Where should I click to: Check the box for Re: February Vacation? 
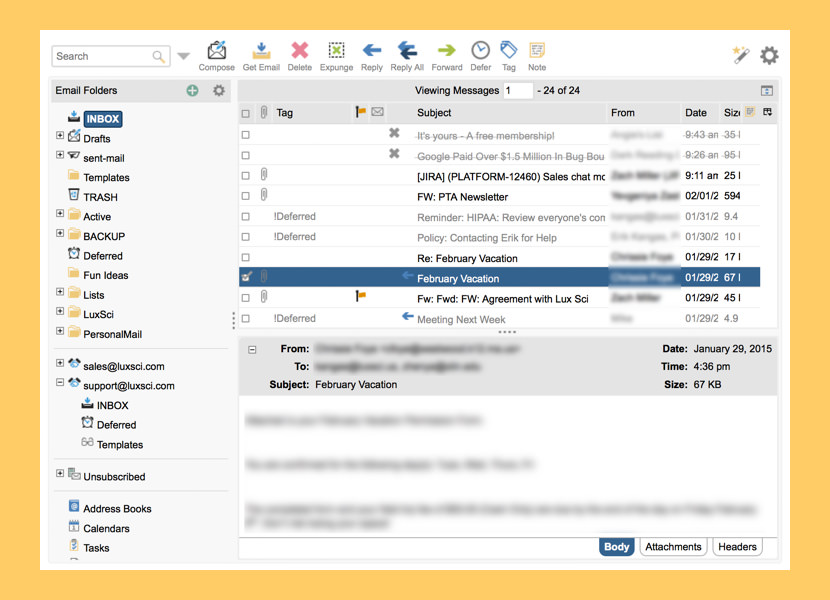(246, 257)
